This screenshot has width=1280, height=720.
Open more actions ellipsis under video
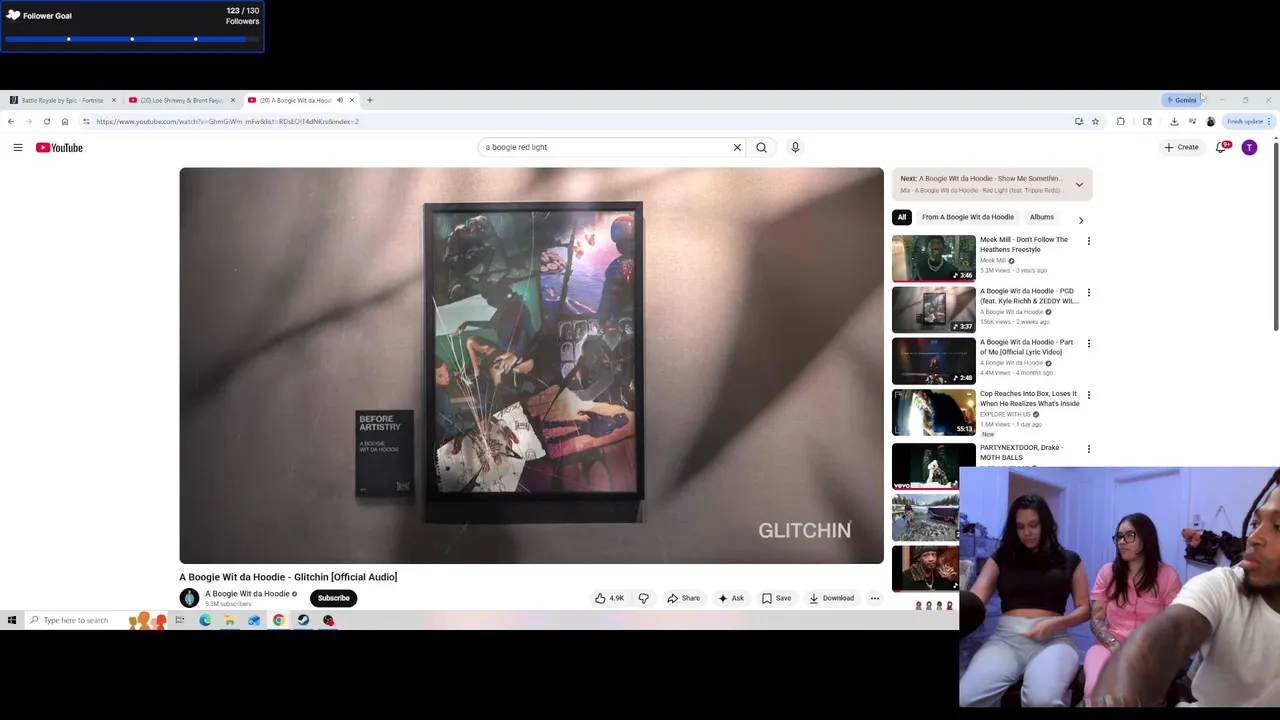coord(874,598)
